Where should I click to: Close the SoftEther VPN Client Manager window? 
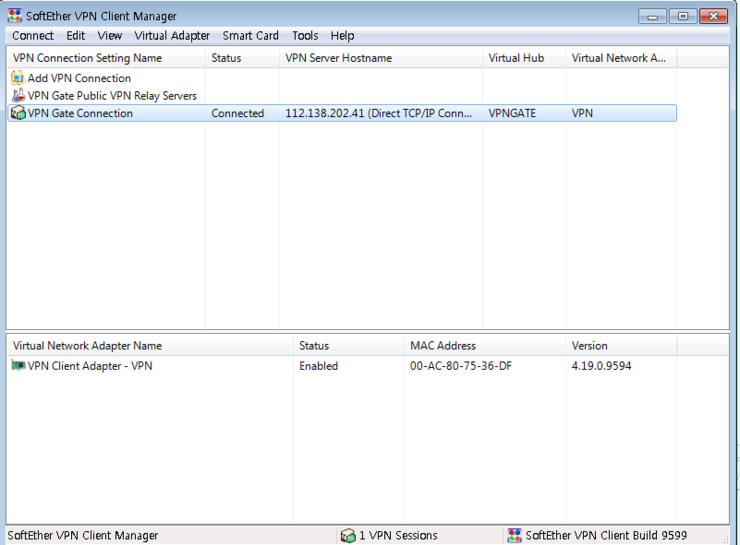(713, 17)
